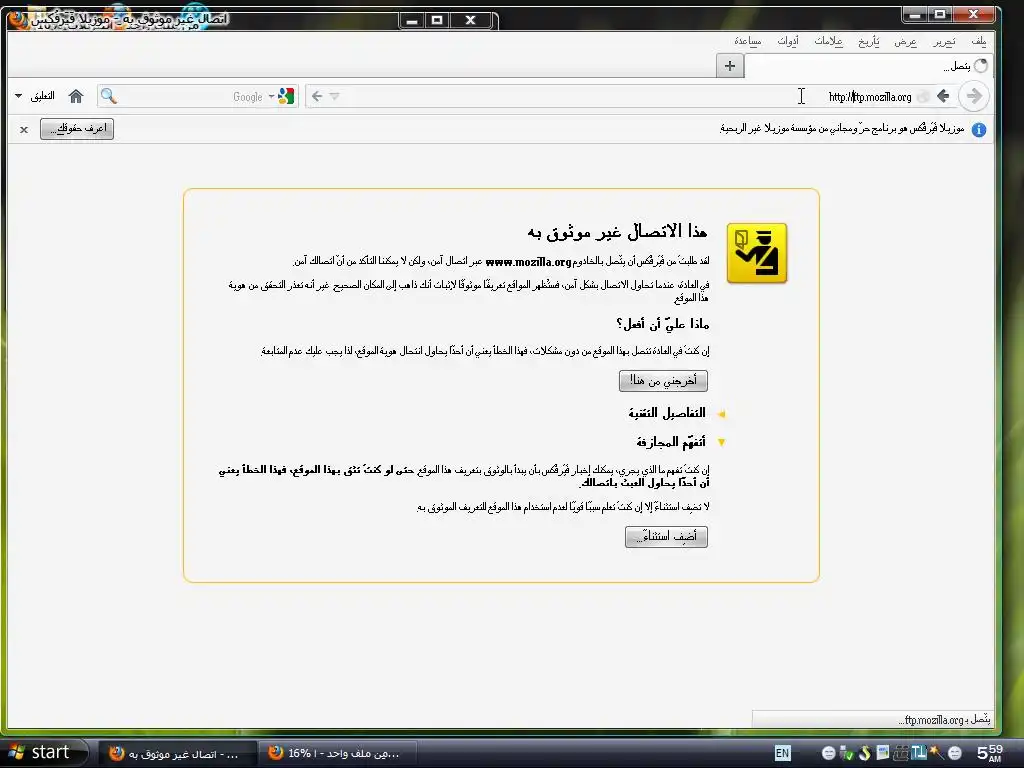This screenshot has width=1024, height=768.
Task: Switch to the 16% download taskbar window
Action: tap(337, 754)
